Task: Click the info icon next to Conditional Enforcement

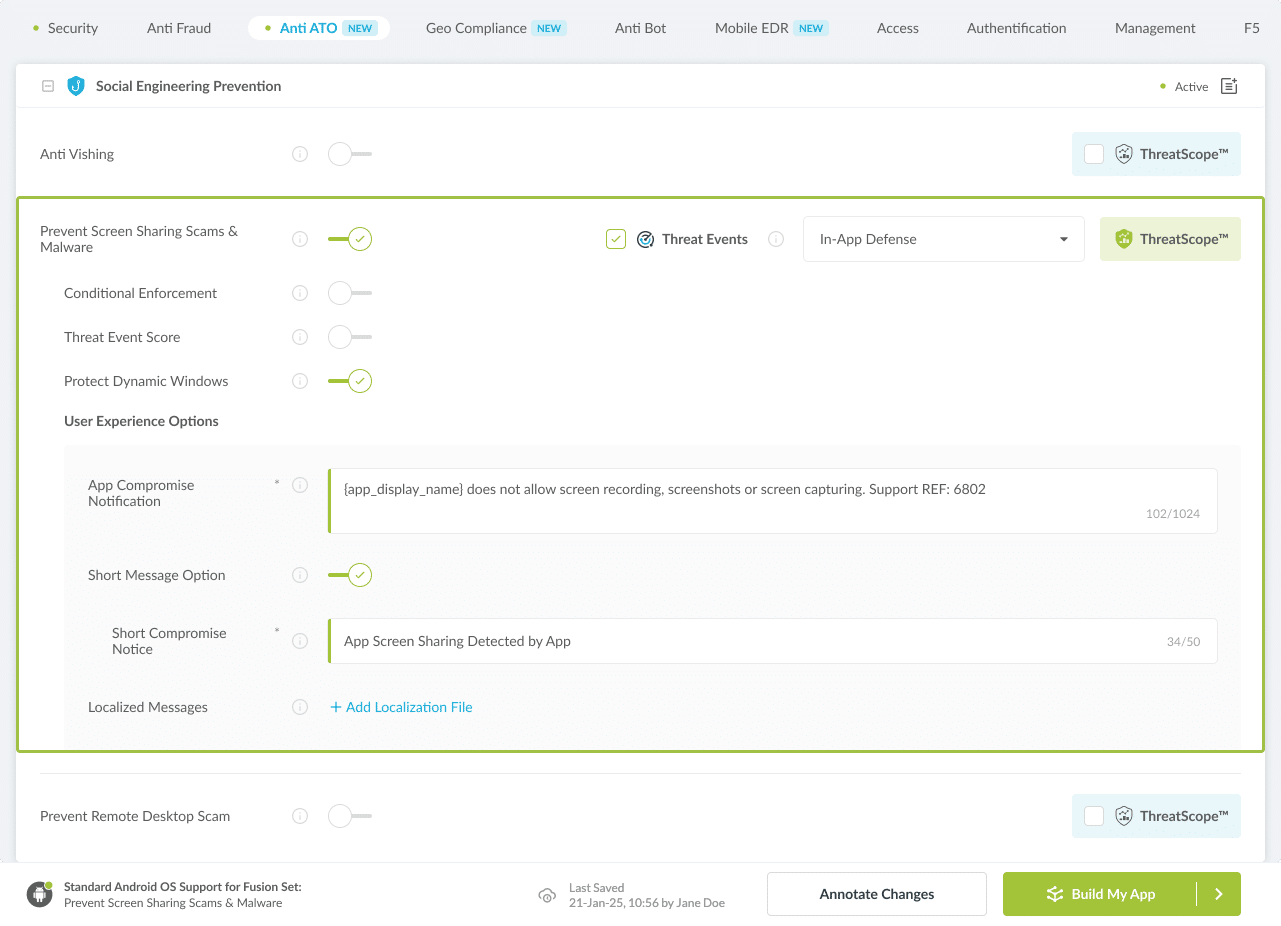Action: [x=300, y=293]
